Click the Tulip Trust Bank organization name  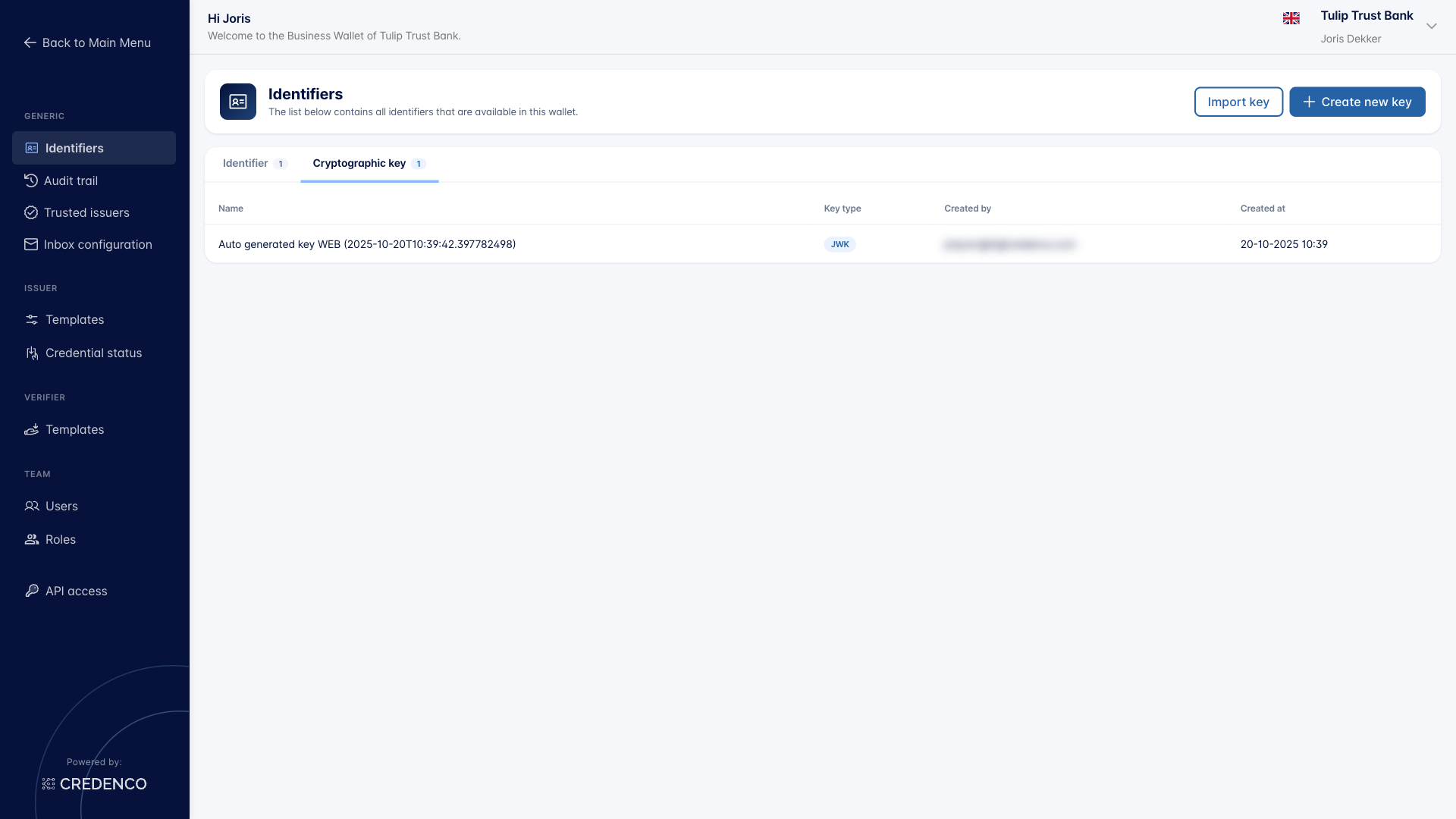[1367, 16]
